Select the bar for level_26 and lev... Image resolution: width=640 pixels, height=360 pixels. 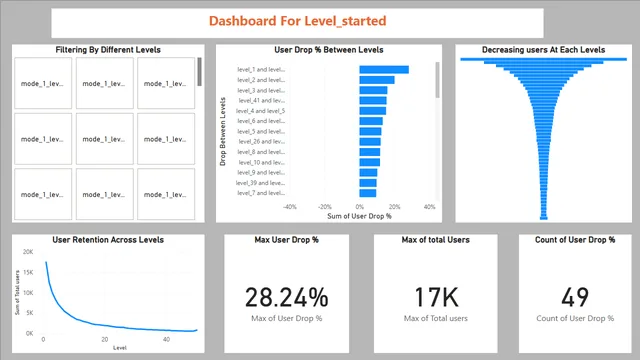tap(370, 142)
